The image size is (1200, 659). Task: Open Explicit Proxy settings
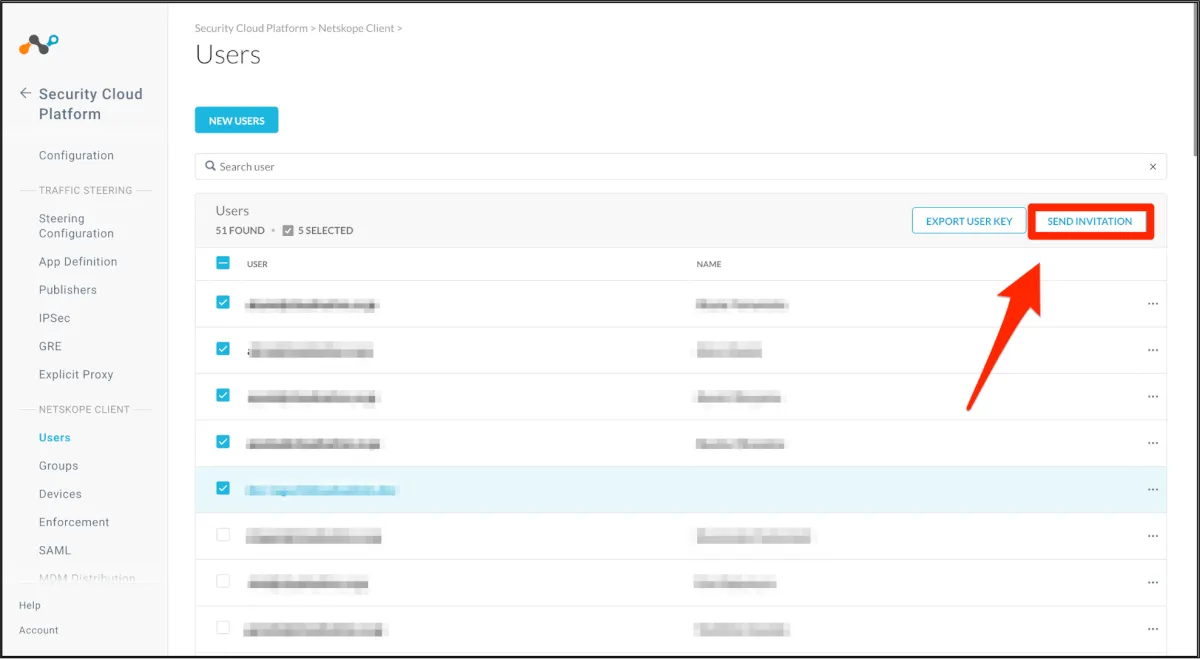coord(76,374)
